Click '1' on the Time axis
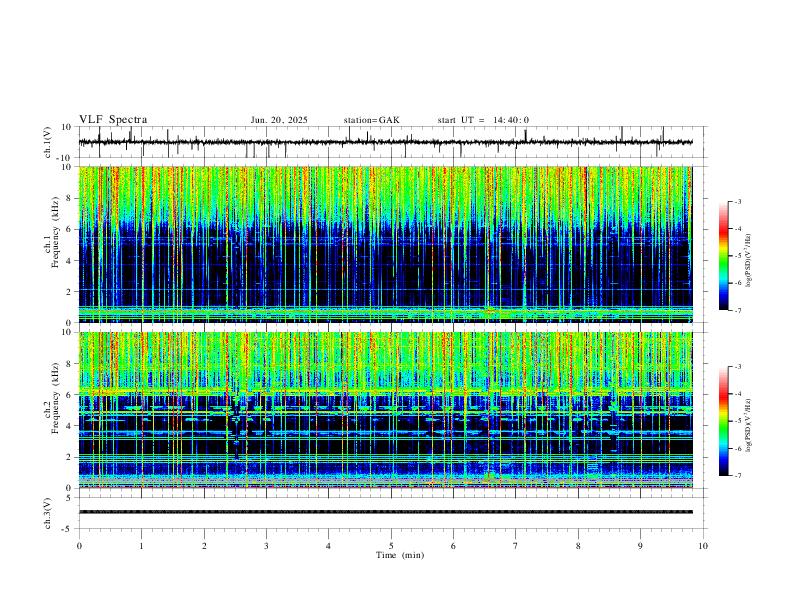 (x=142, y=546)
